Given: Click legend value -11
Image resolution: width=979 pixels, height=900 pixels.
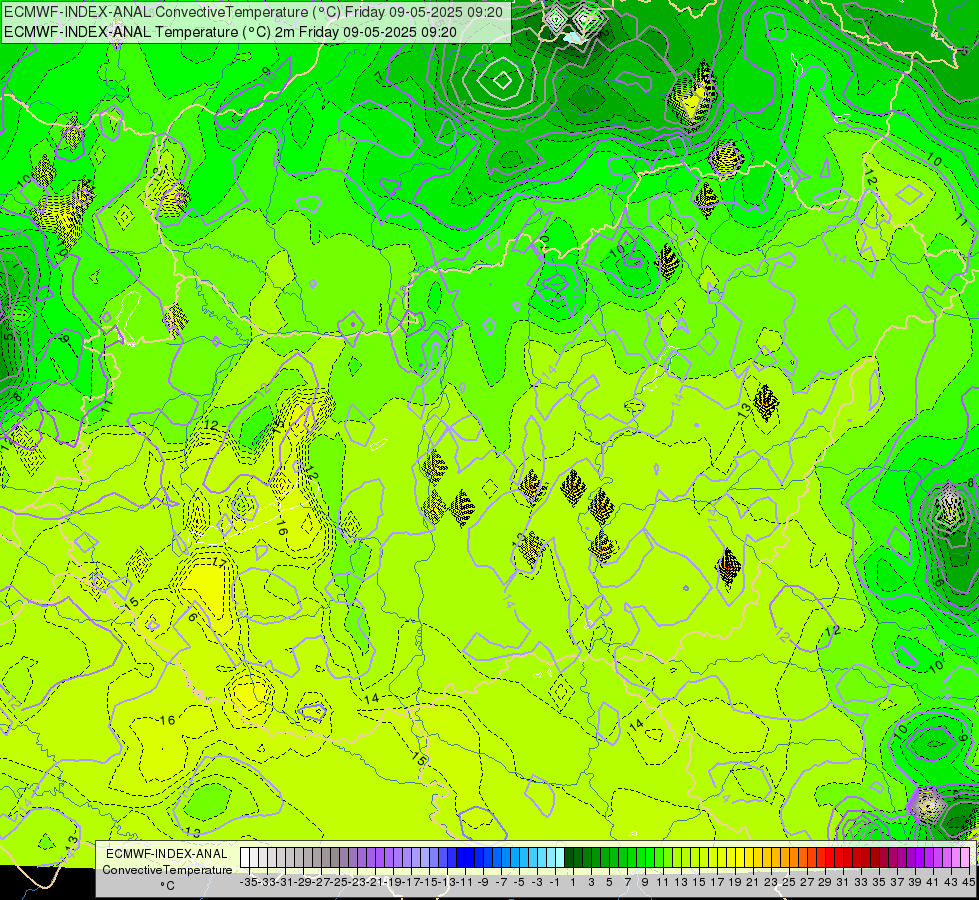Looking at the screenshot, I should click(465, 882).
